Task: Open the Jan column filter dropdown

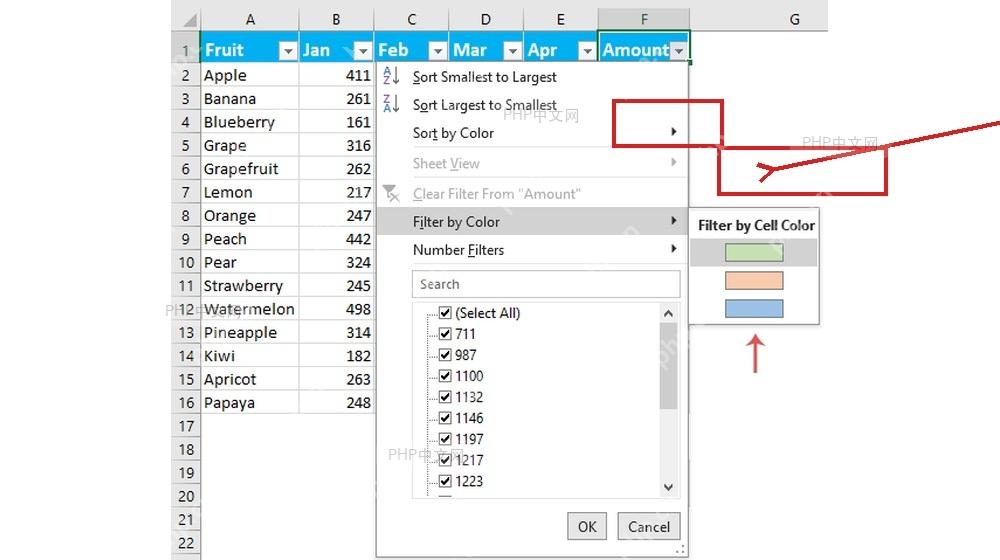Action: pos(363,50)
